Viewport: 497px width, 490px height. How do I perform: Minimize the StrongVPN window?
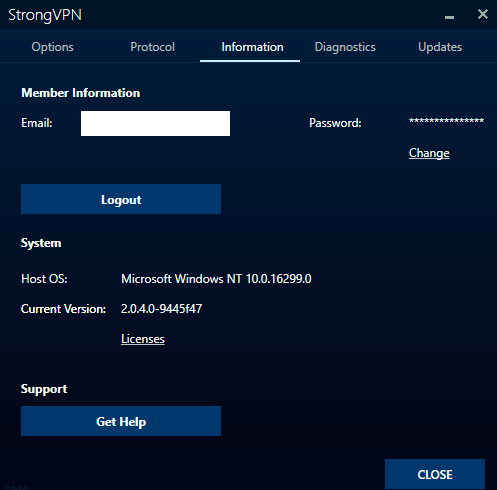click(x=449, y=17)
